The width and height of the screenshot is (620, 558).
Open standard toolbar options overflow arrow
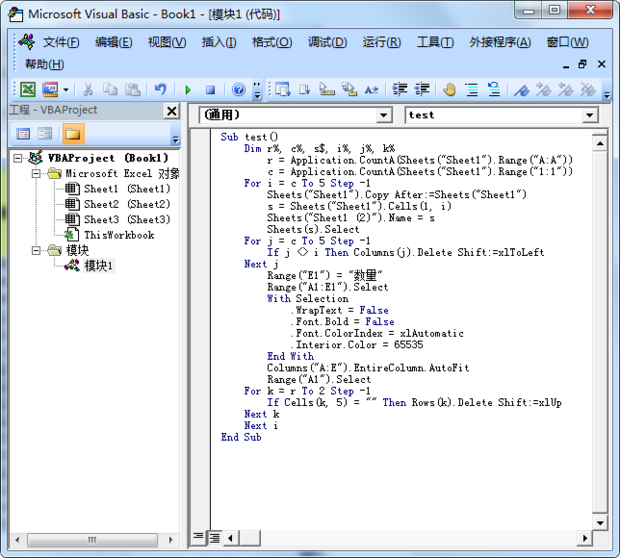(x=257, y=90)
